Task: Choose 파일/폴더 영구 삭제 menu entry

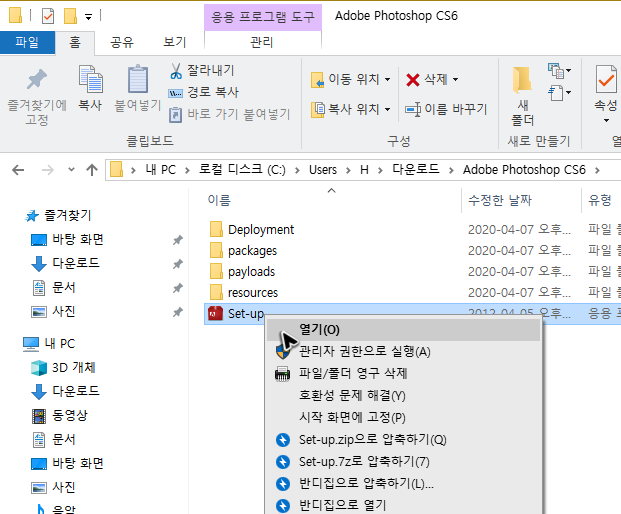Action: coord(403,373)
